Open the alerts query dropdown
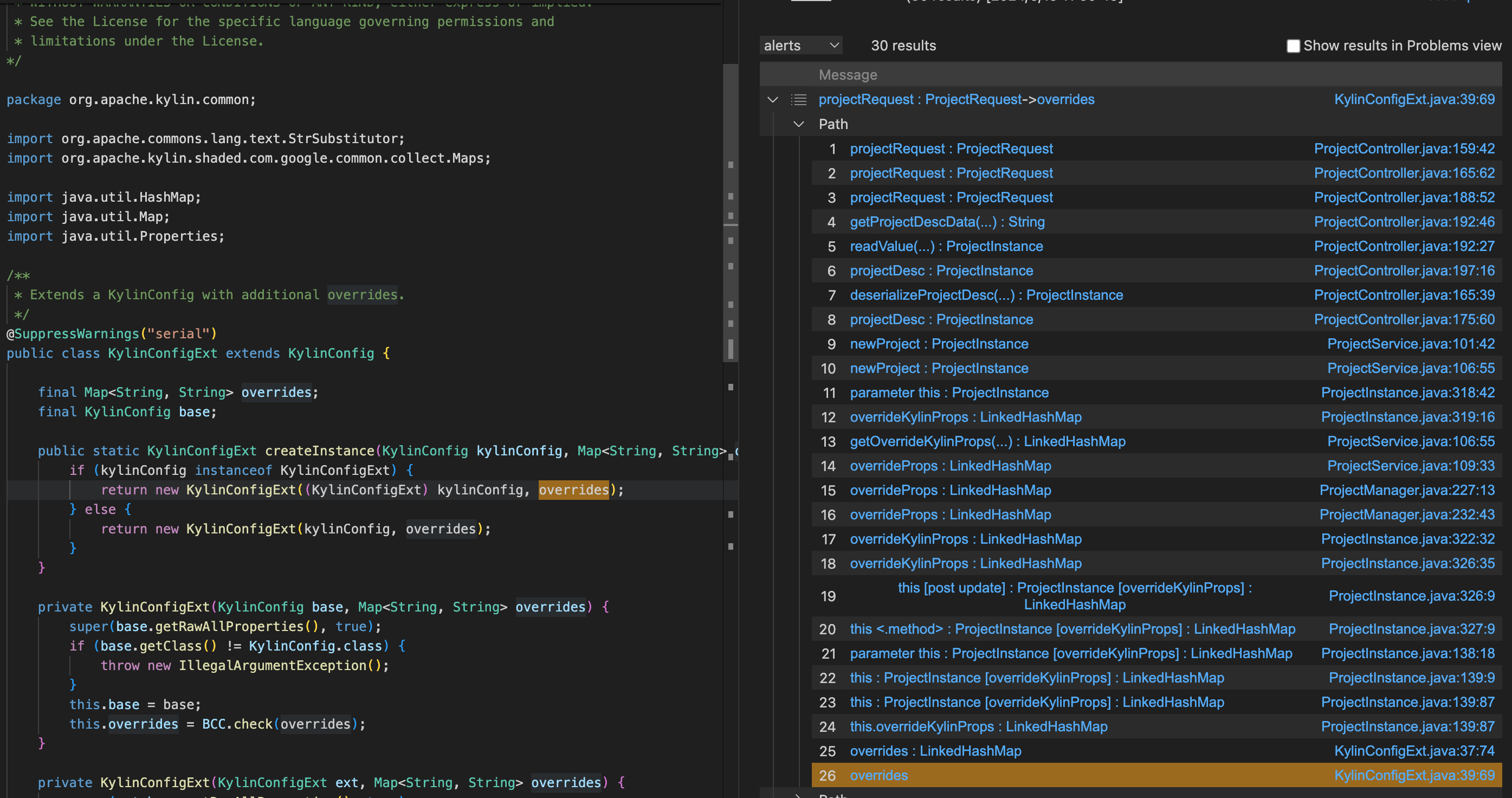 (800, 45)
